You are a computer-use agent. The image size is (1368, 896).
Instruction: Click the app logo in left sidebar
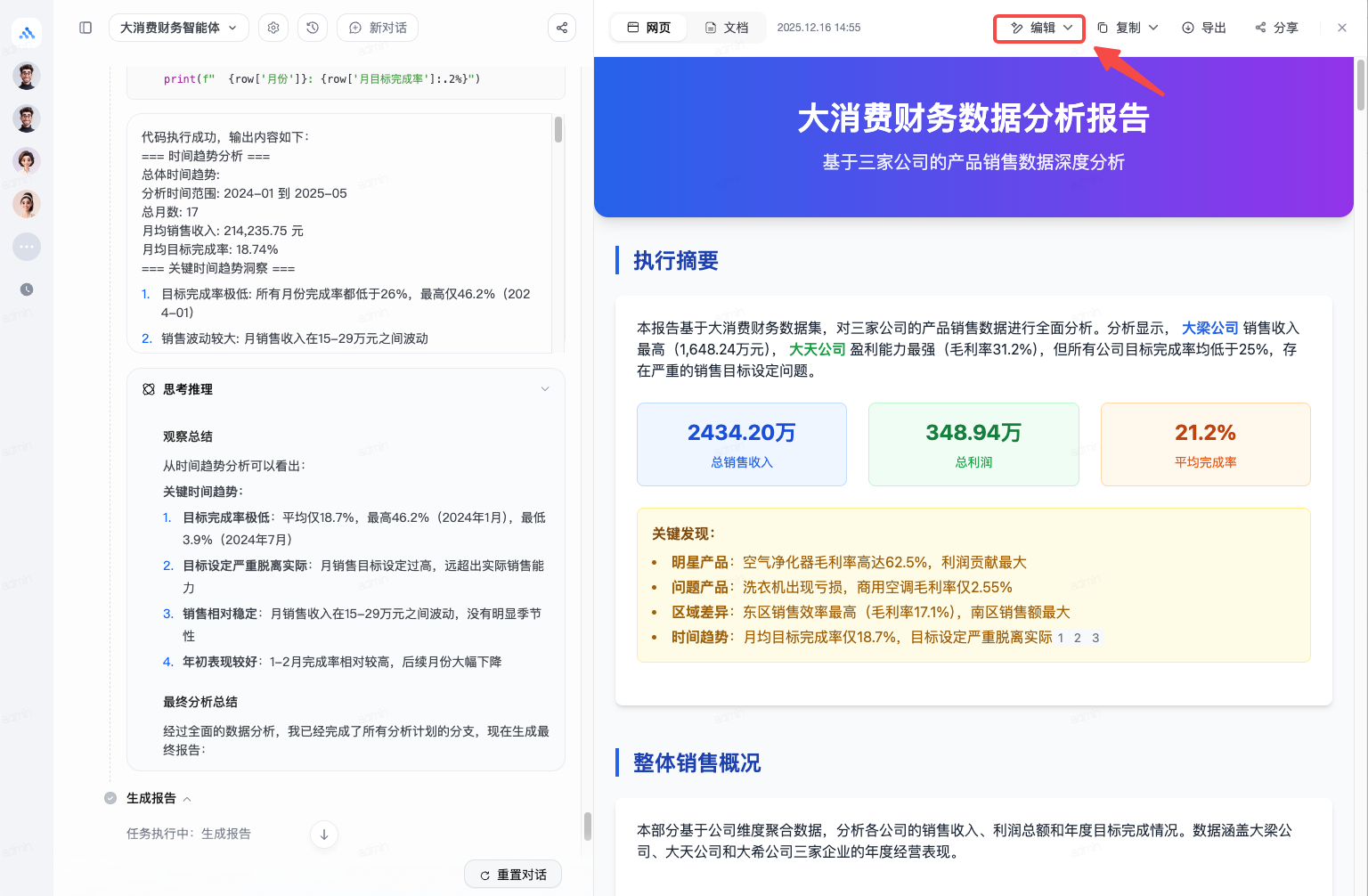(27, 33)
